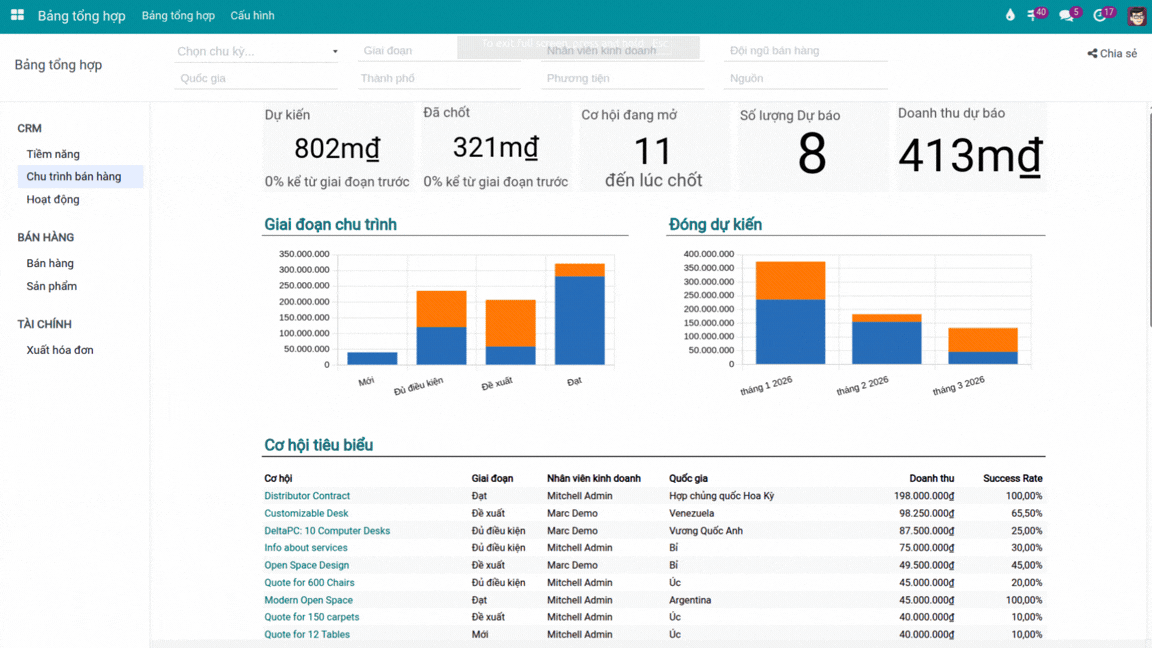Click the water drop icon in navbar

click(x=1009, y=15)
